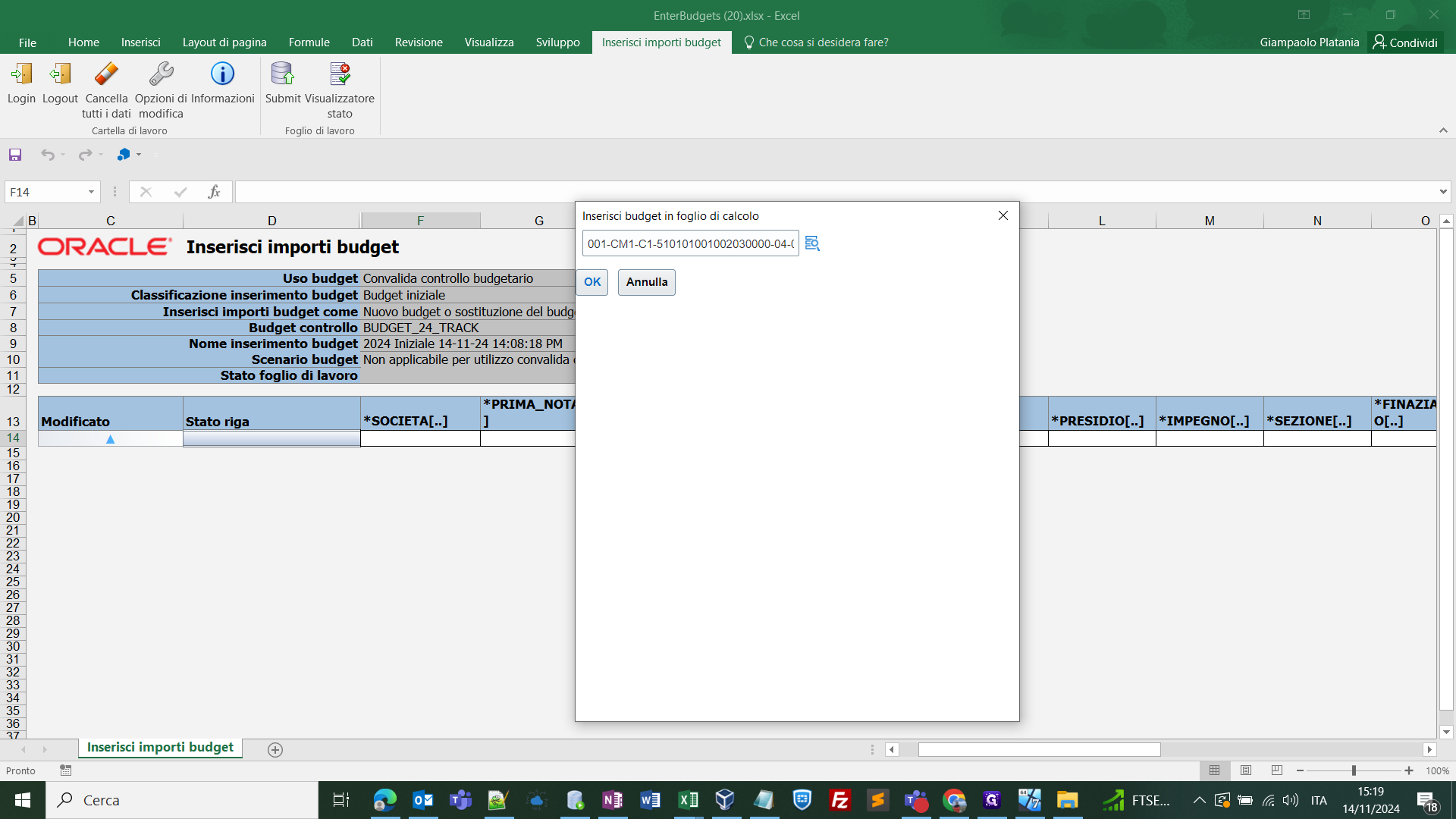The width and height of the screenshot is (1456, 819).
Task: Switch to the Home ribbon tab
Action: click(x=83, y=42)
